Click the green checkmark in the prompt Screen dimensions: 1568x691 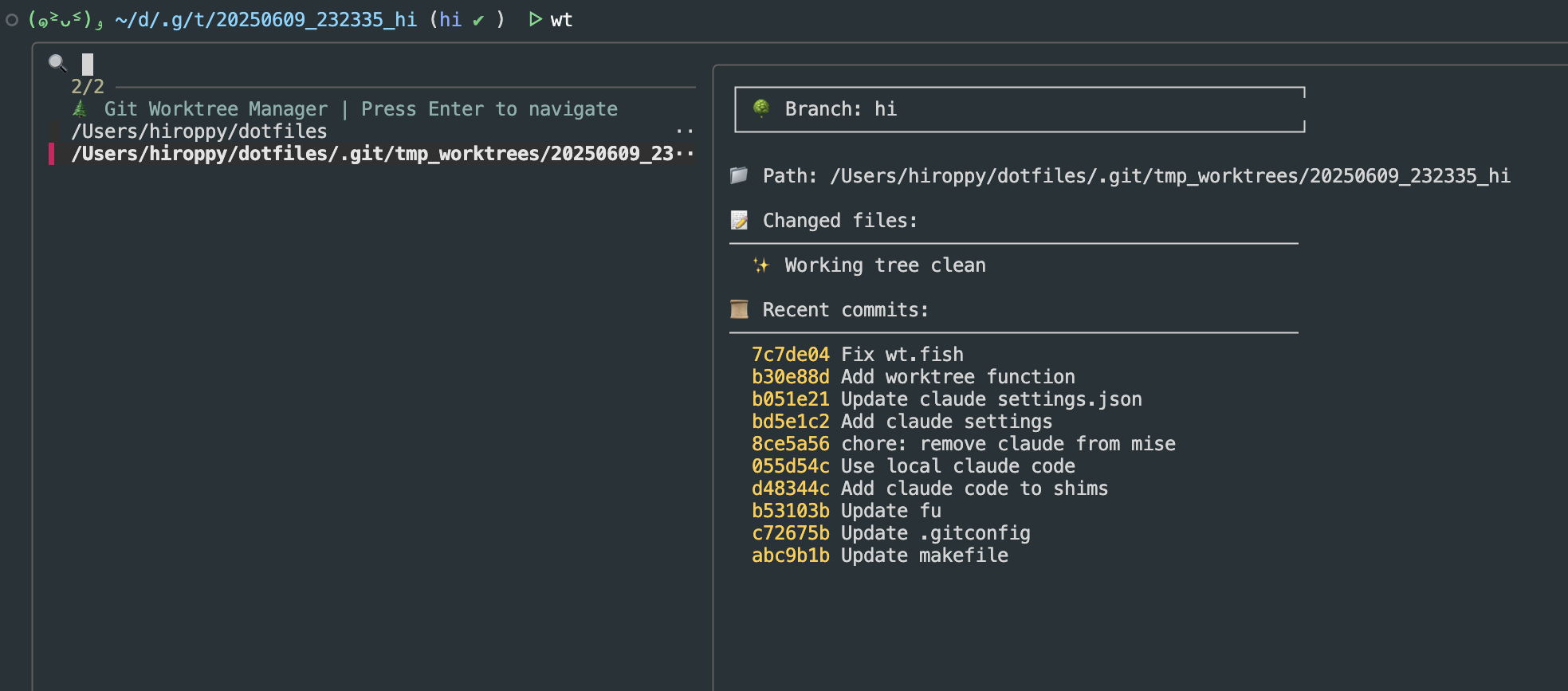(478, 20)
